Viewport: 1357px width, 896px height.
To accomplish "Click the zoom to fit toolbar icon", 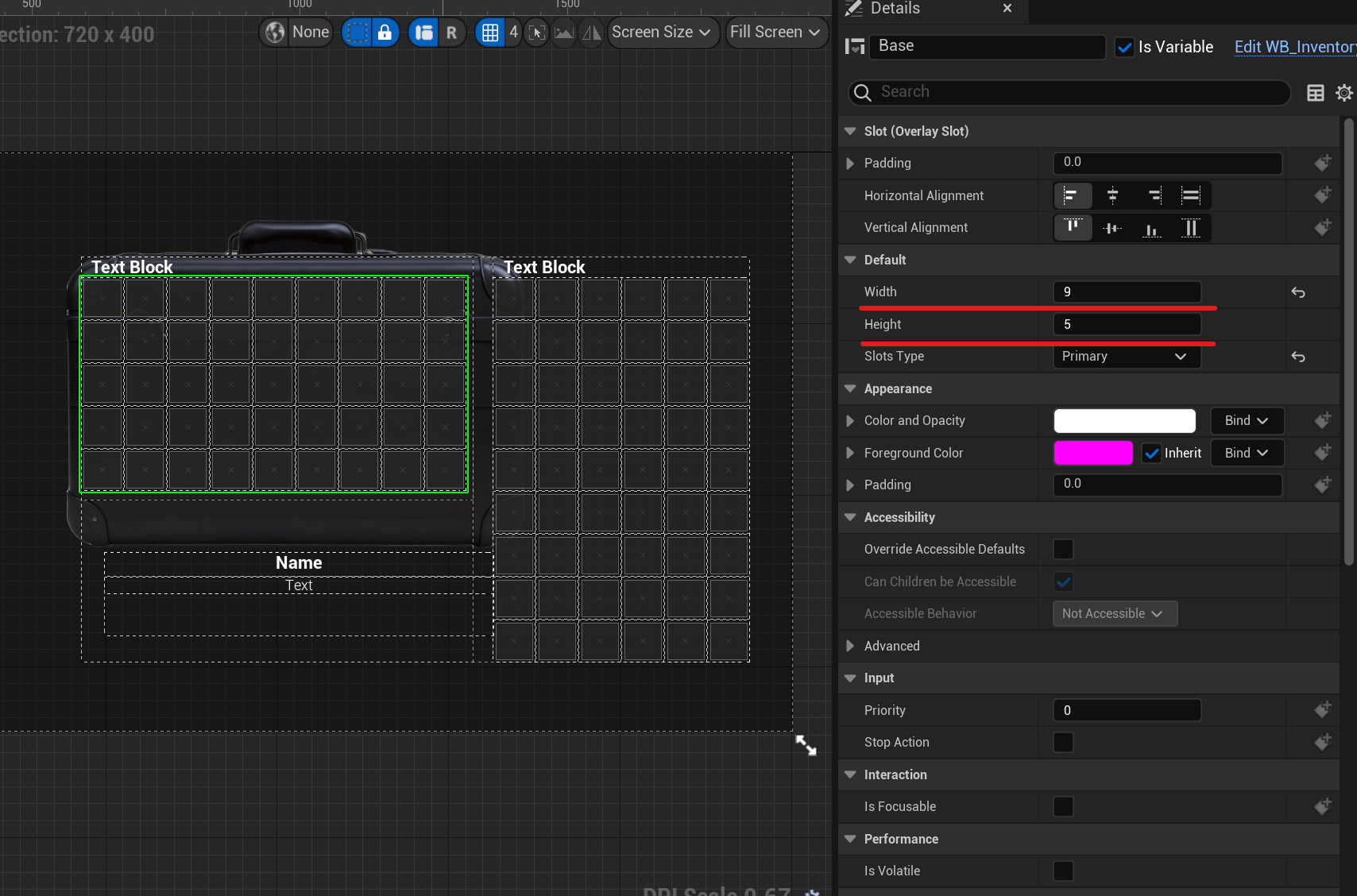I will pos(538,33).
